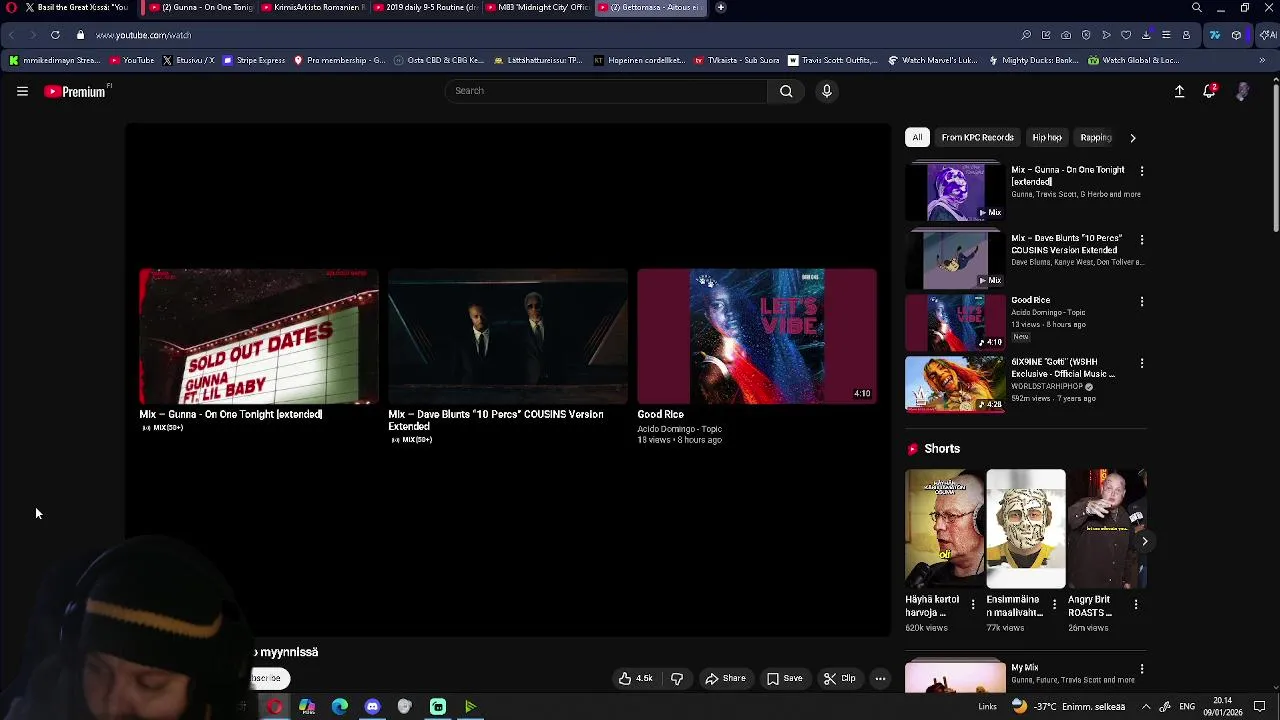Screen dimensions: 1280x720
Task: Open the browser downloads icon
Action: pos(1146,35)
